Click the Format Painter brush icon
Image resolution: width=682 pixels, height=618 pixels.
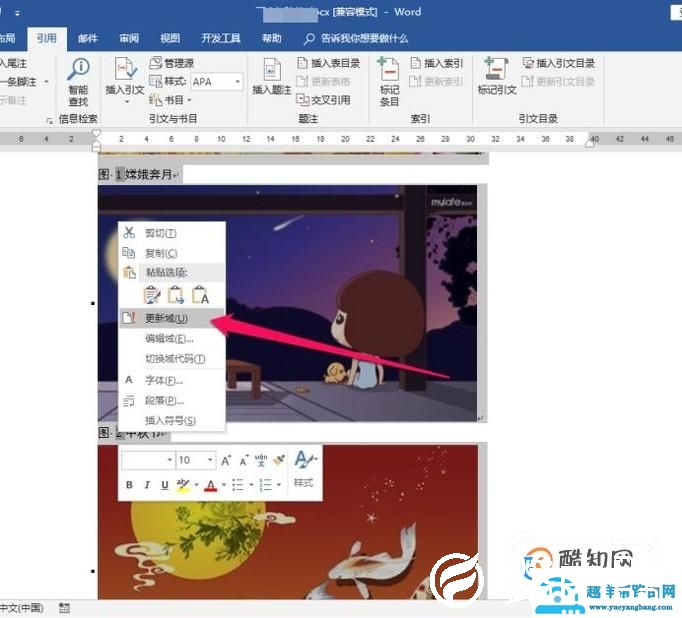coord(279,460)
